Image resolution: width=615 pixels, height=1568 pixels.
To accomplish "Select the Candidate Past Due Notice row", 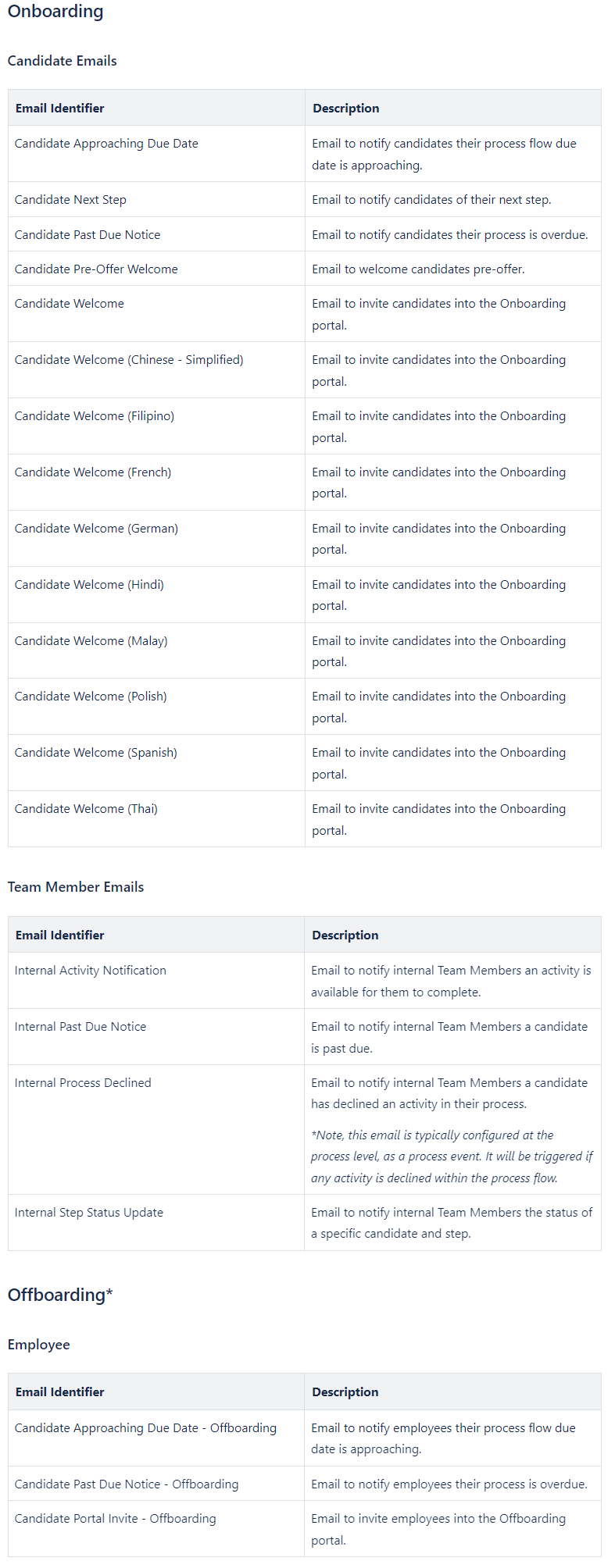I will pyautogui.click(x=88, y=235).
